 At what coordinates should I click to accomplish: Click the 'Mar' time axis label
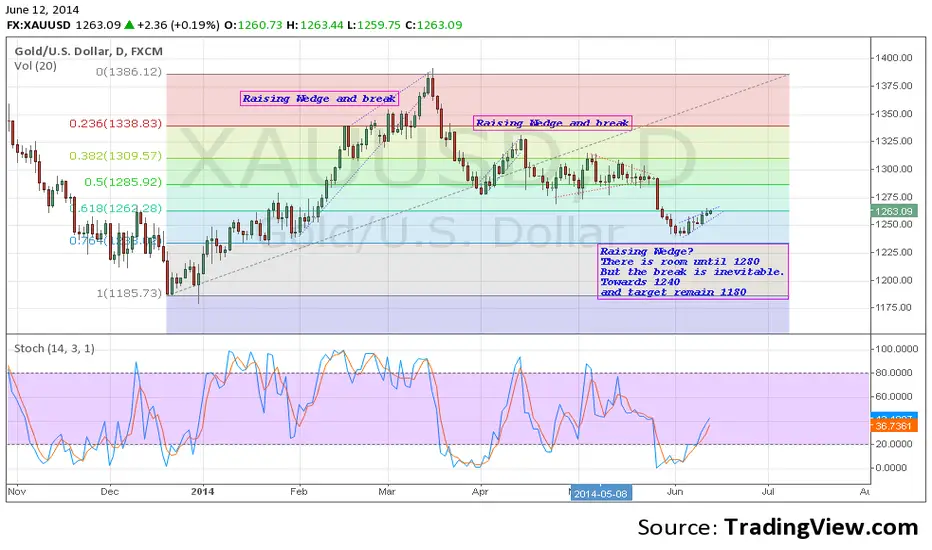[386, 492]
